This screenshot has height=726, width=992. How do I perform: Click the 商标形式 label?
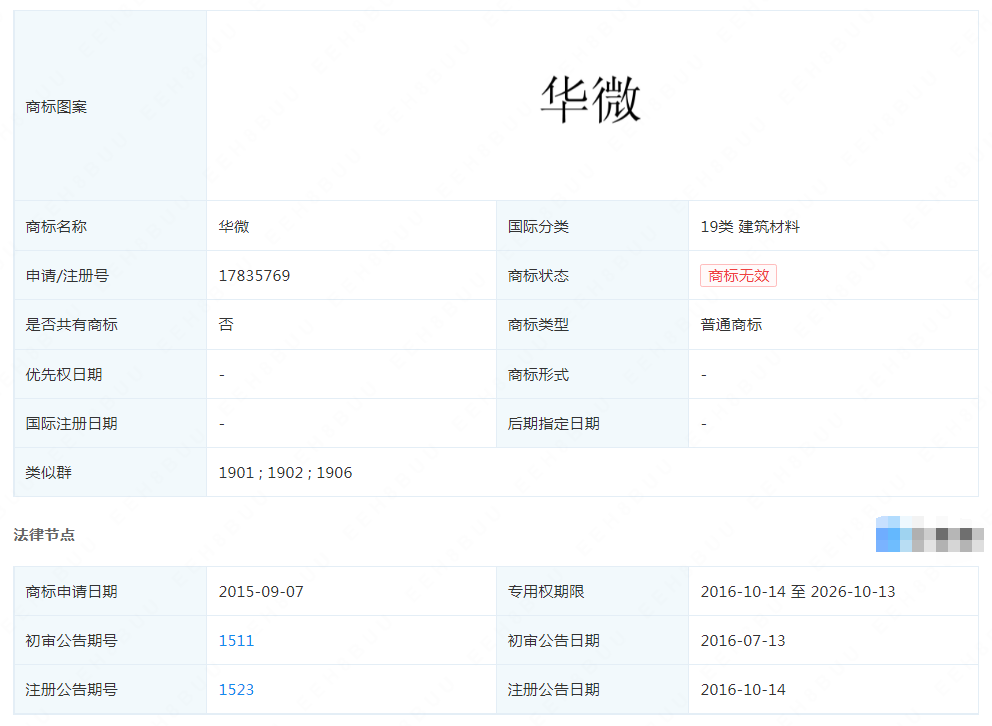(538, 374)
